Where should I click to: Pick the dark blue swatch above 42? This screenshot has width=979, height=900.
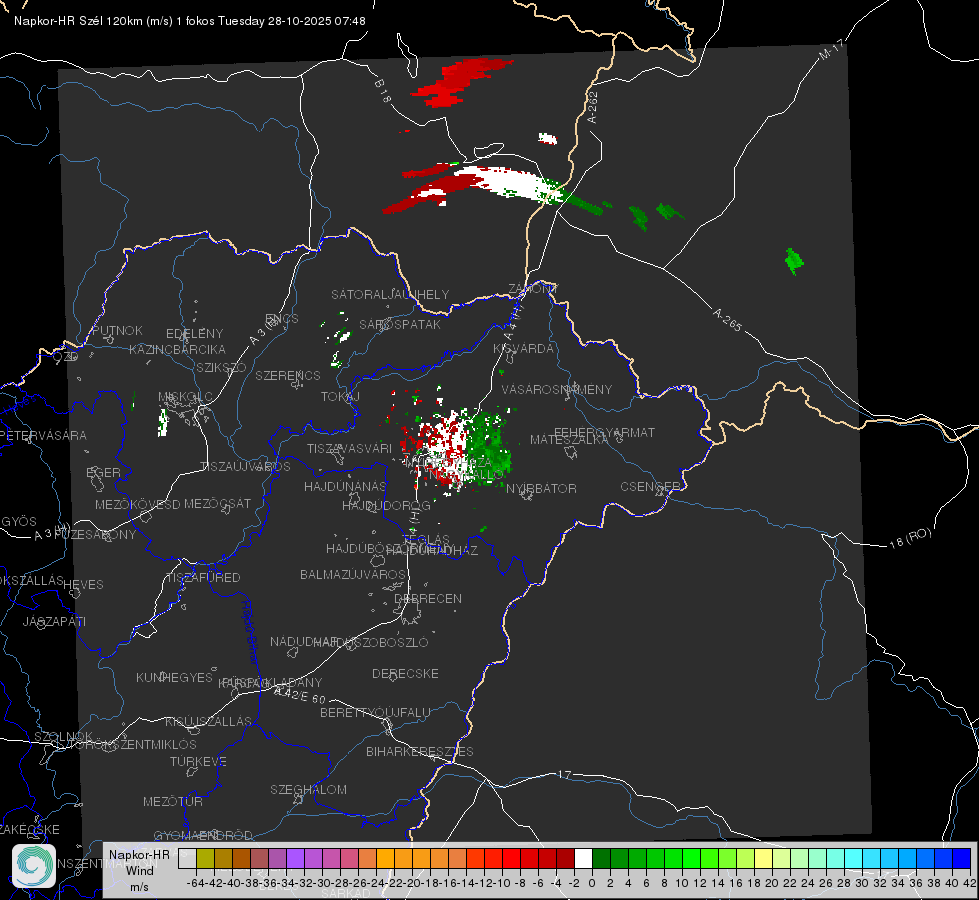pos(962,859)
